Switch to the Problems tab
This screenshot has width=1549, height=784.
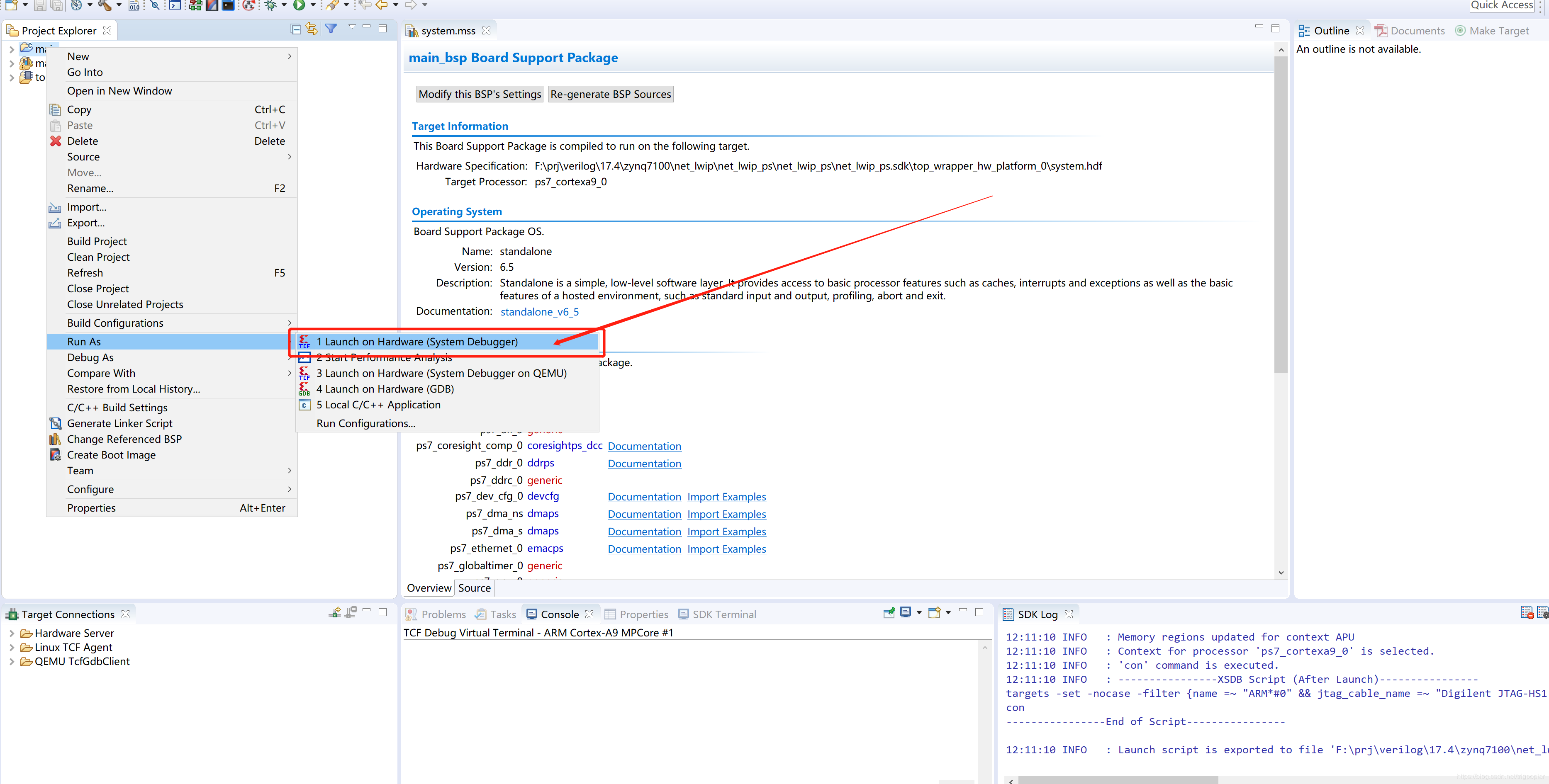[436, 614]
